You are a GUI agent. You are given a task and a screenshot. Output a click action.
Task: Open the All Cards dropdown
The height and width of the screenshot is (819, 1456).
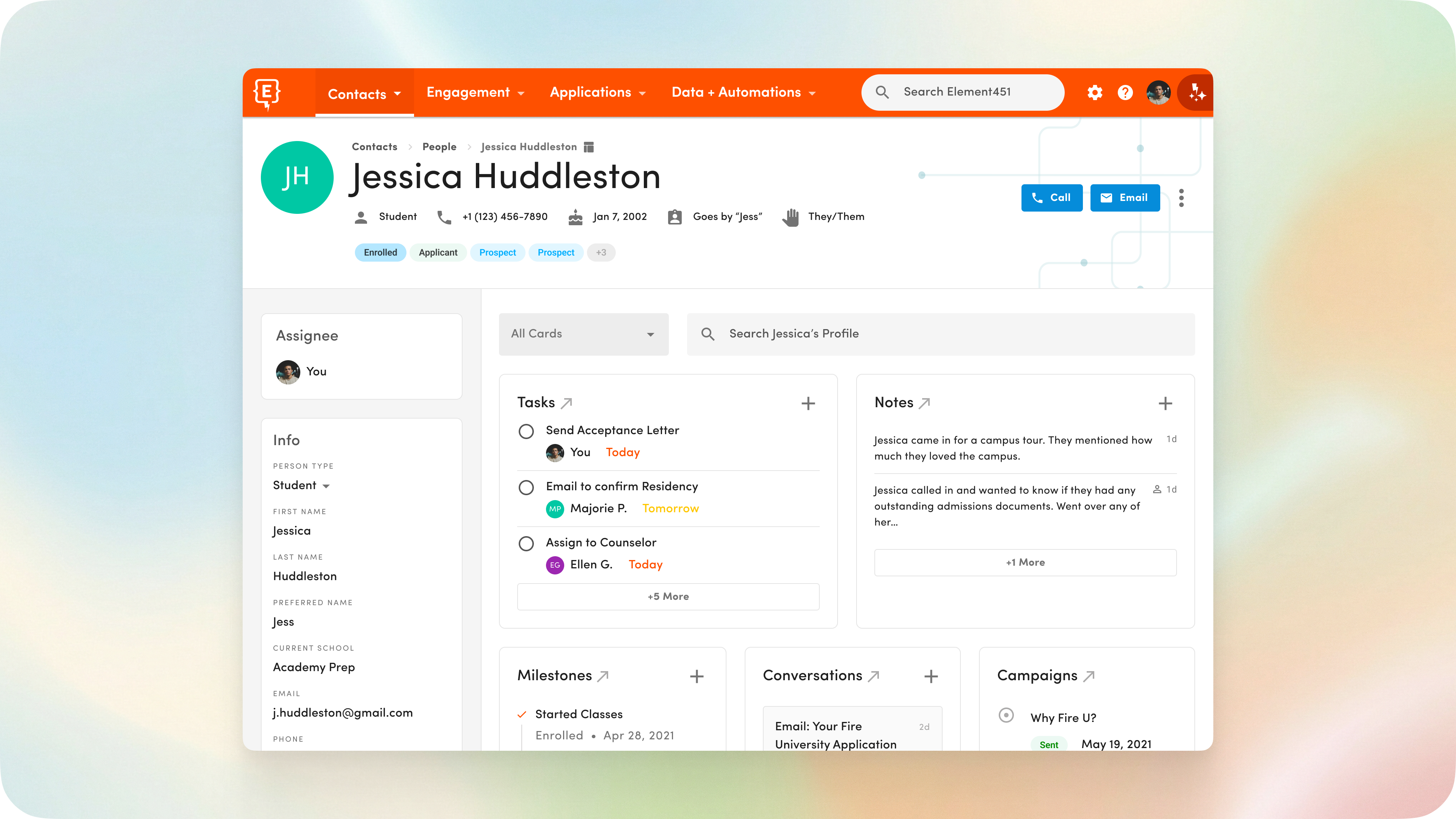583,334
